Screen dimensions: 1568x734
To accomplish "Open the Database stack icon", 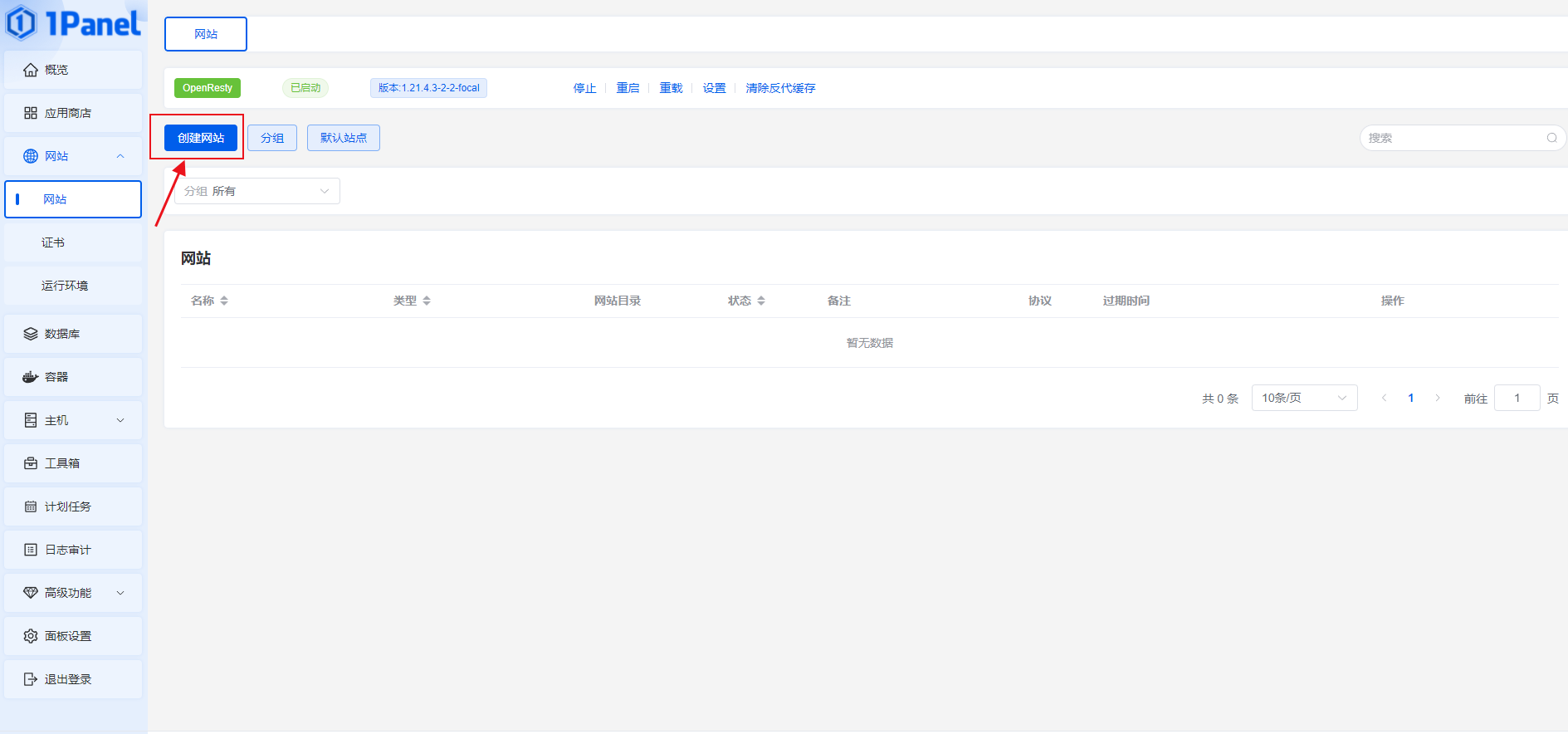I will point(31,334).
